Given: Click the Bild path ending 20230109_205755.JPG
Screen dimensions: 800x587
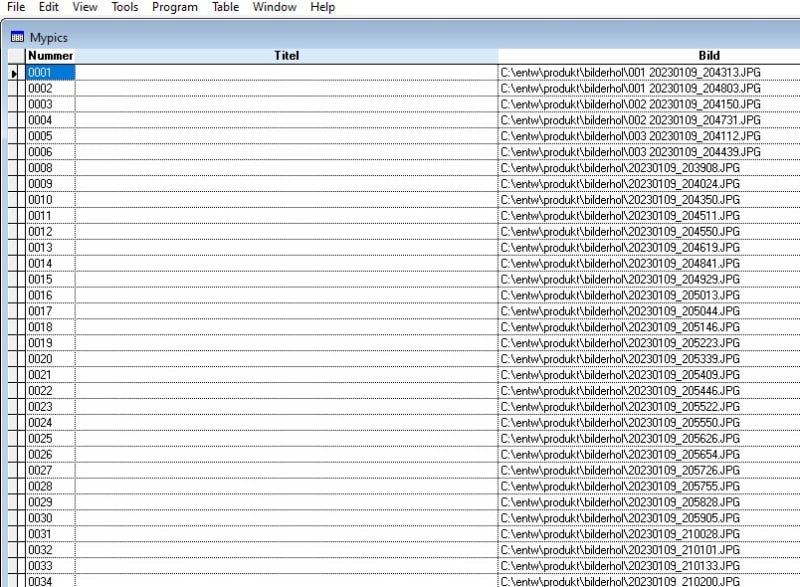Looking at the screenshot, I should tap(620, 487).
